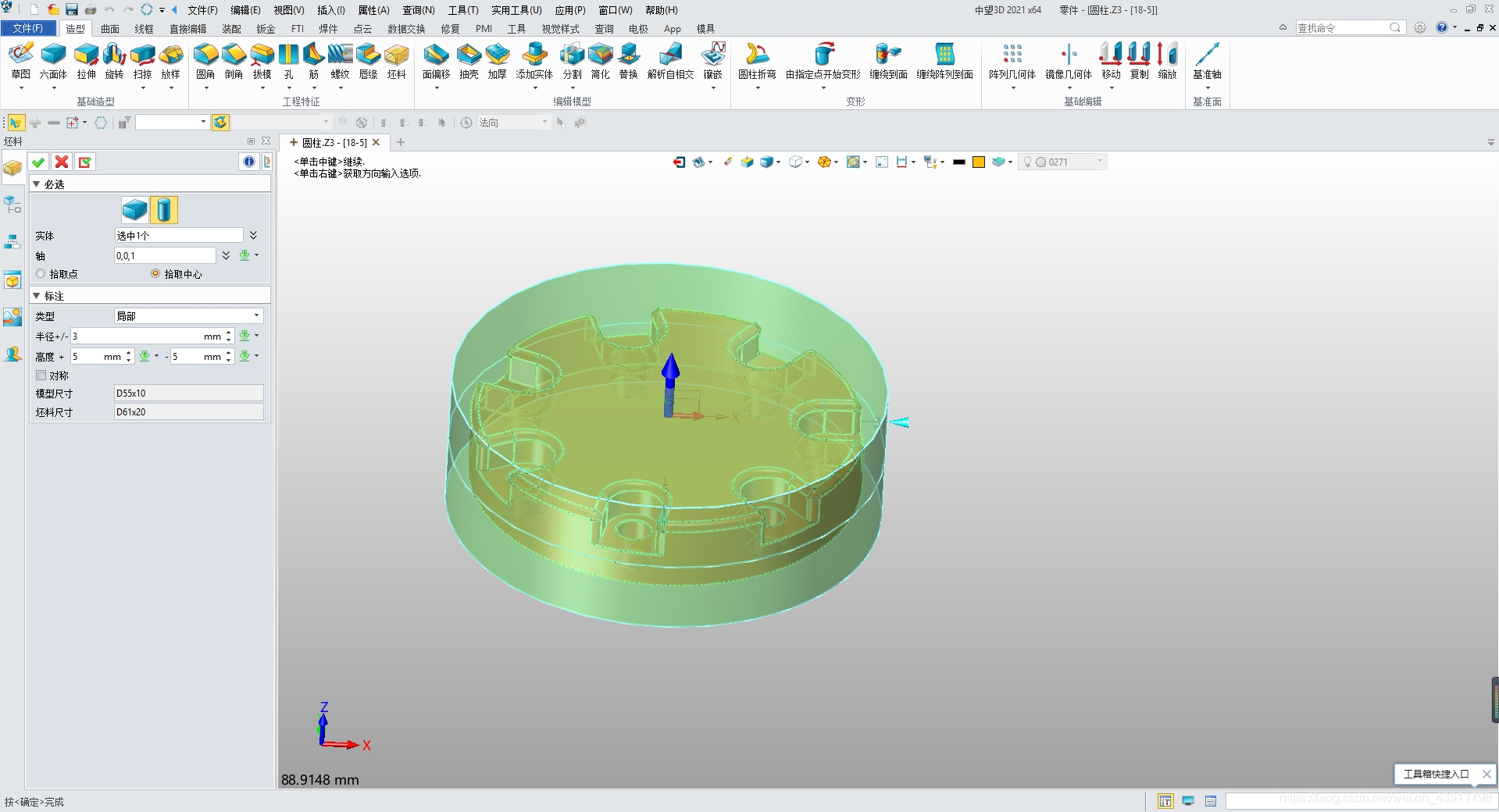
Task: Add a new document tab with plus
Action: tap(401, 142)
